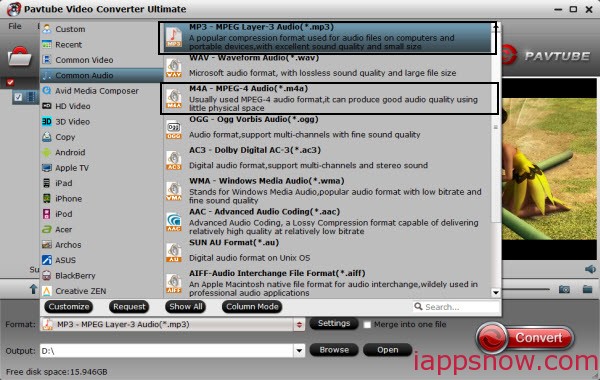
Task: Click 'Free disk space:15.946GB' status text
Action: [57, 372]
